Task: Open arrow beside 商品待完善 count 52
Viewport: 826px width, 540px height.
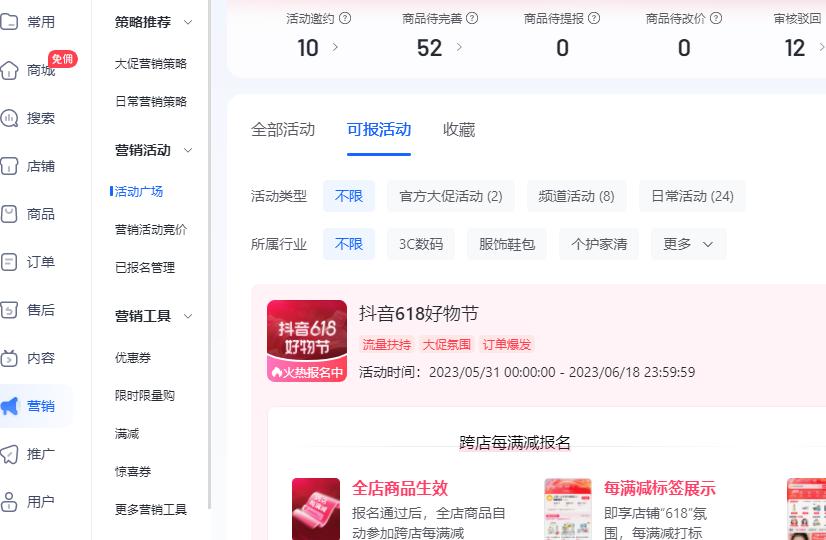Action: 459,47
